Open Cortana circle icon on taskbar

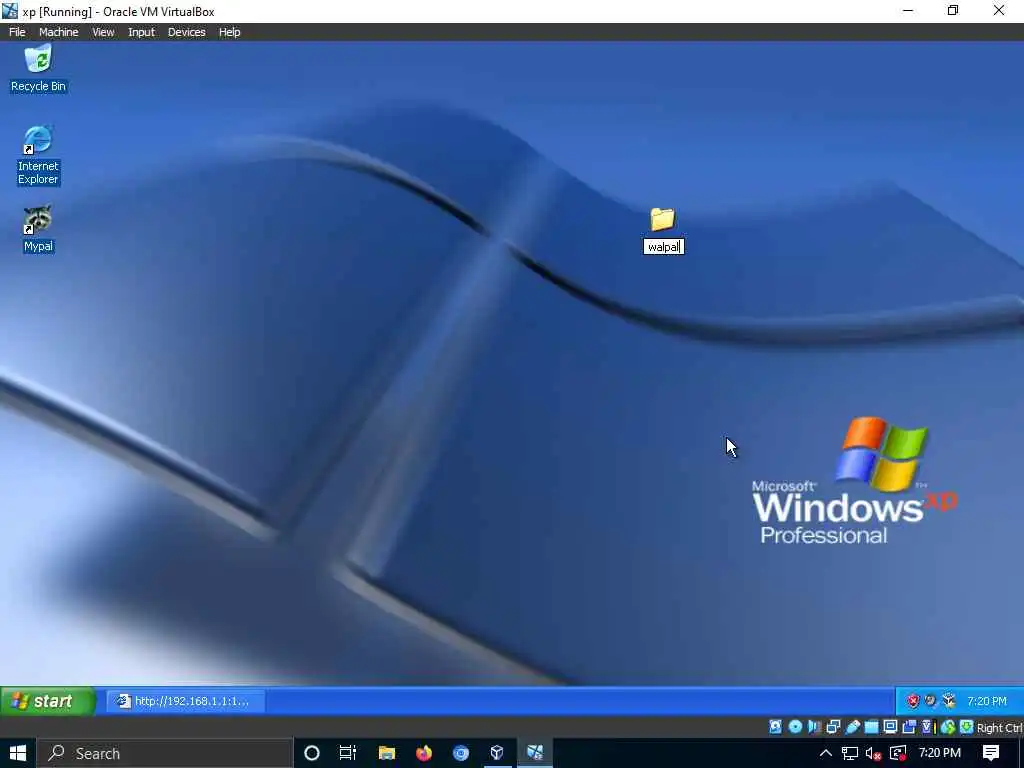(x=312, y=753)
